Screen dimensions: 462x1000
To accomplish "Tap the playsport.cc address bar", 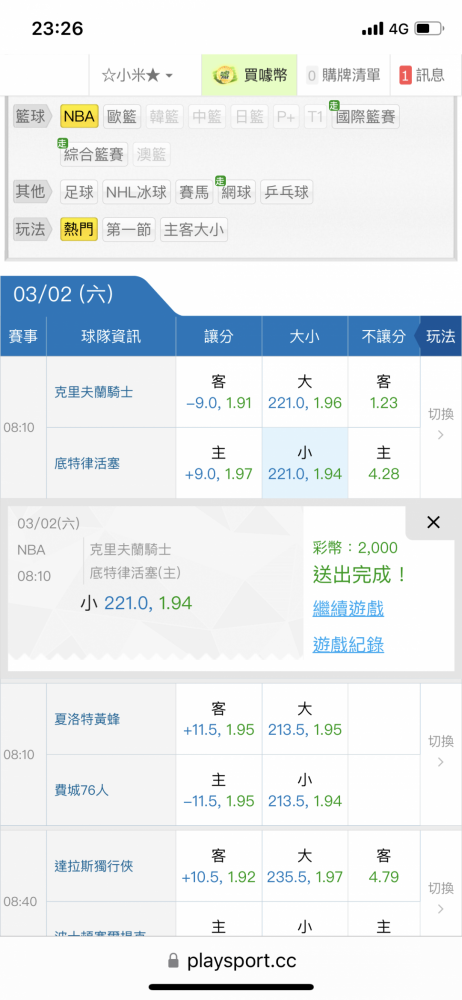I will click(231, 960).
